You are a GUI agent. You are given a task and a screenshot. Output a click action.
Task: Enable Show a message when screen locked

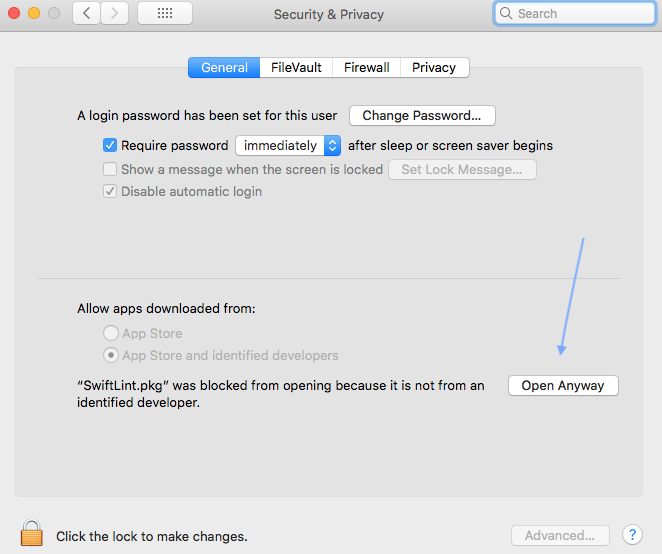110,169
